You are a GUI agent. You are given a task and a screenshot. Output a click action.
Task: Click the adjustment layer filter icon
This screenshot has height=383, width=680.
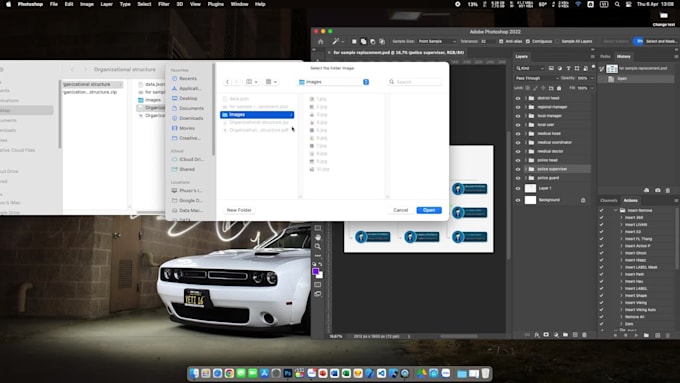click(560, 69)
